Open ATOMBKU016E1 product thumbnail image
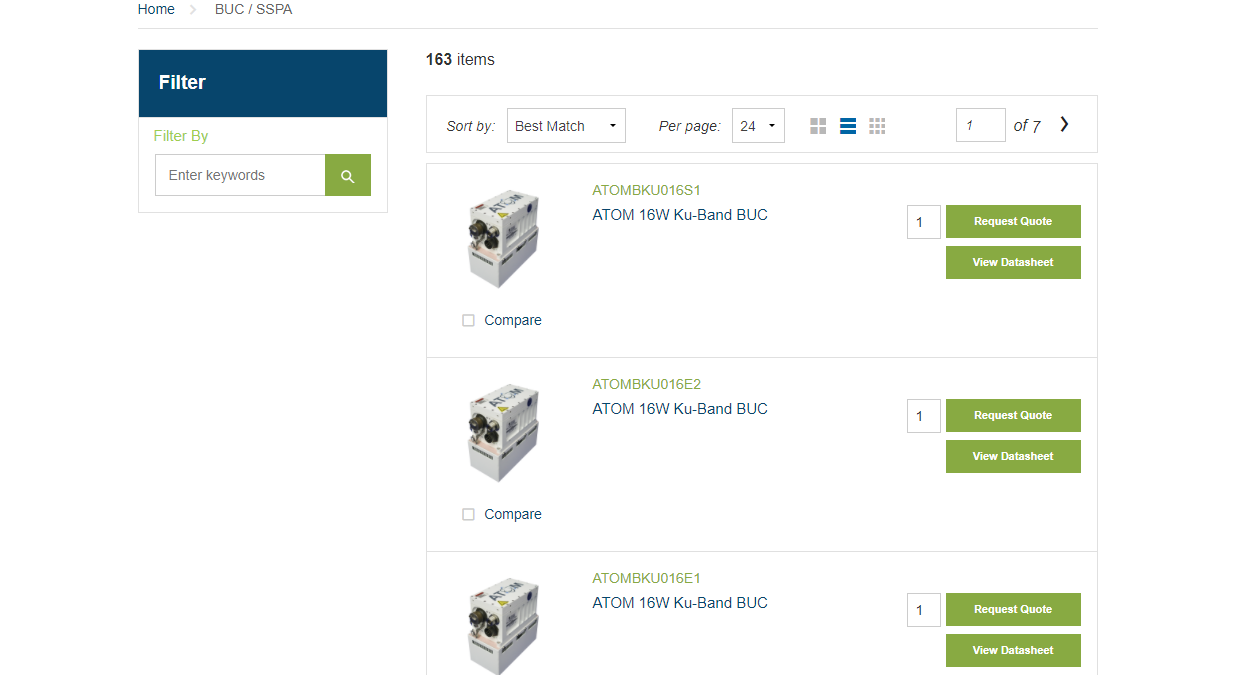Viewport: 1243px width, 675px height. click(x=504, y=624)
